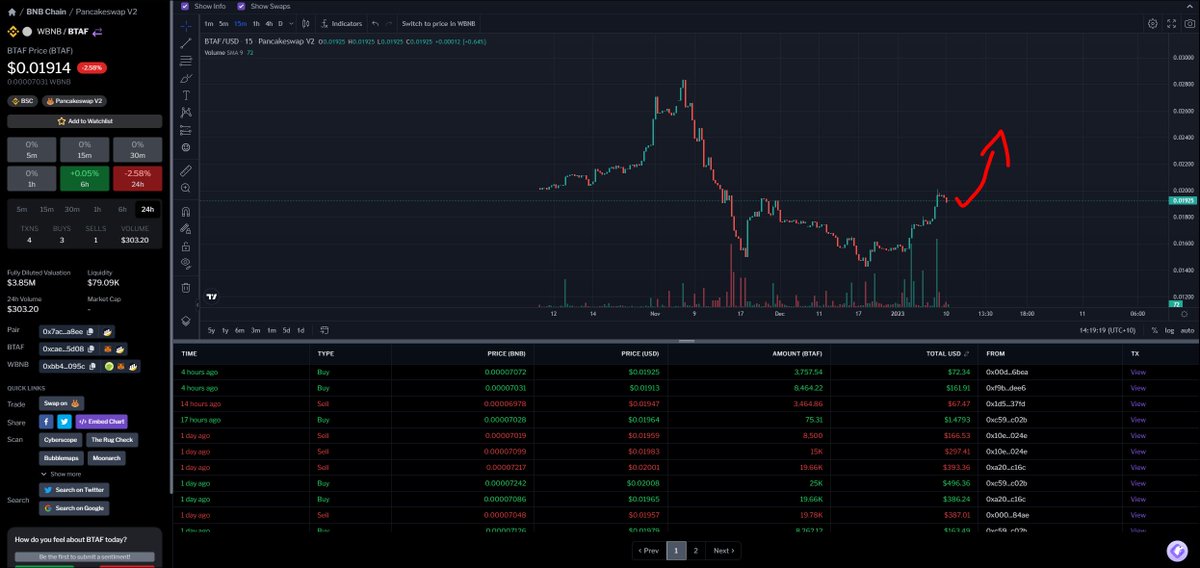Click the purple assistant icon at bottom right
This screenshot has width=1200, height=568.
click(1177, 551)
